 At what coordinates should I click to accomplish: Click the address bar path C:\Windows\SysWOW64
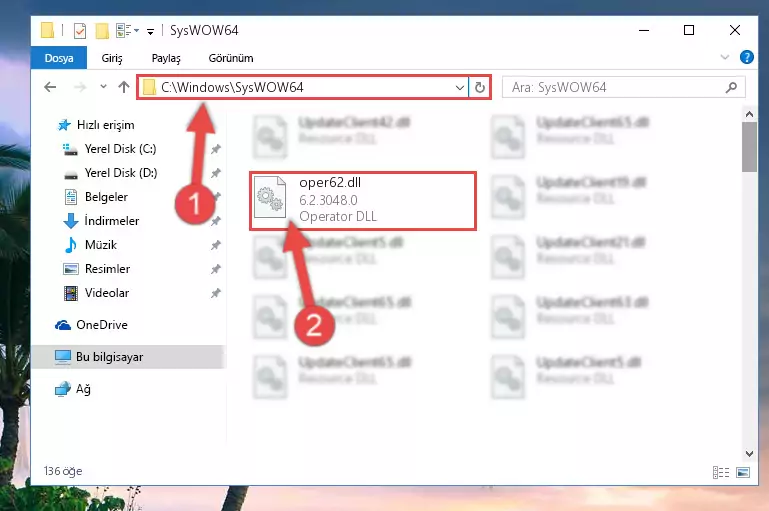pos(232,87)
